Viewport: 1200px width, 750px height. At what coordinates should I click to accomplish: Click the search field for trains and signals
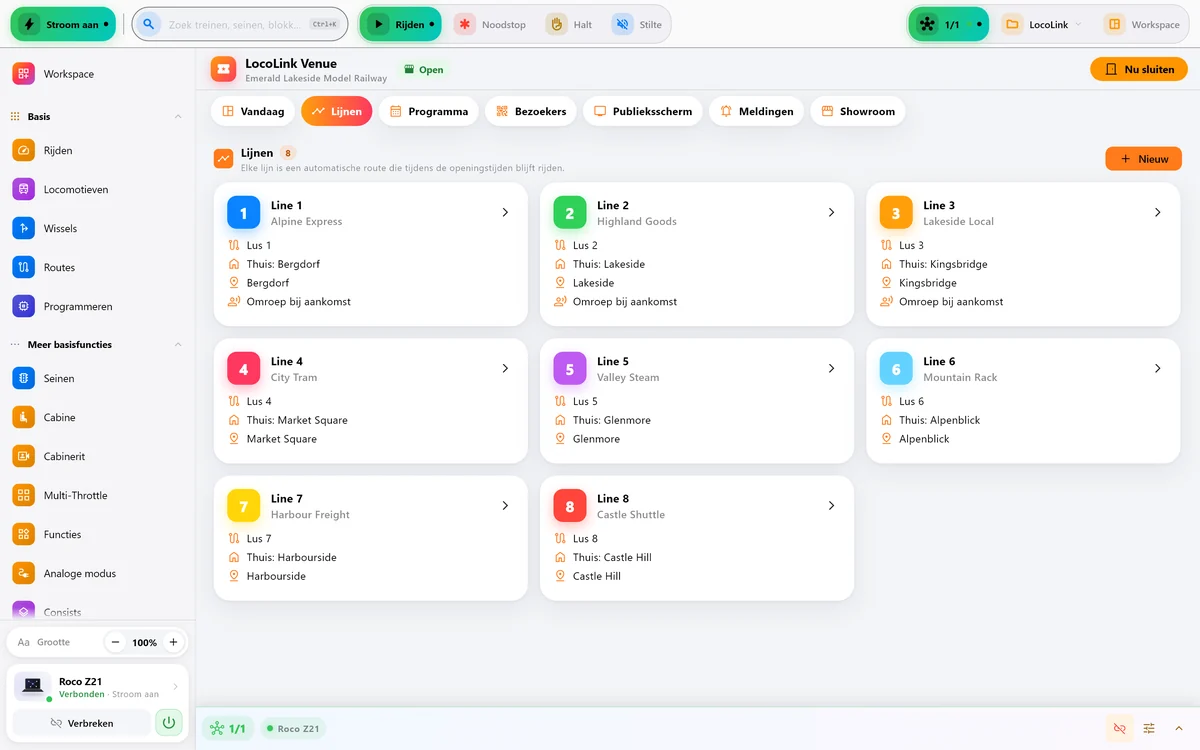click(x=240, y=24)
